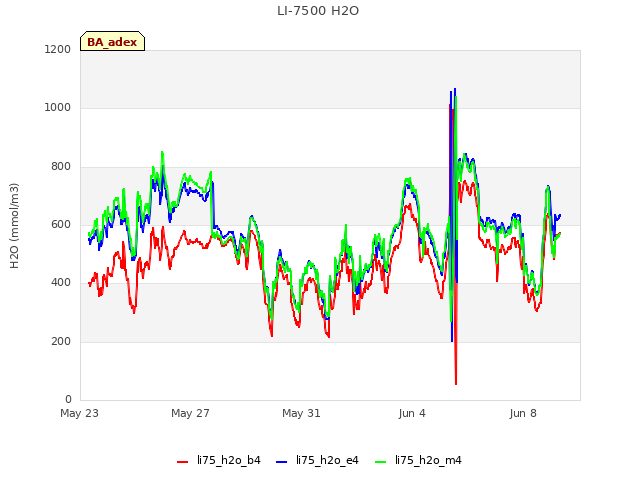Click the May 23 x-axis label

80,413
